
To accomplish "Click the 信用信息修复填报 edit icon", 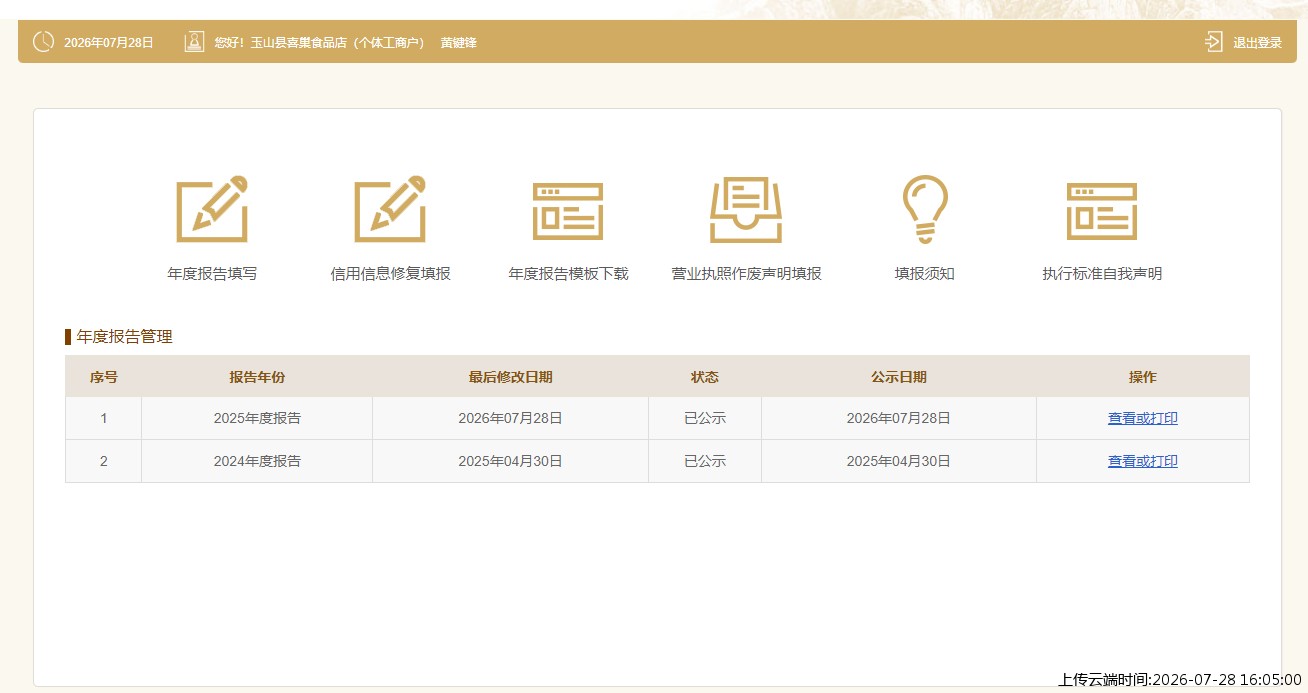I will [390, 209].
